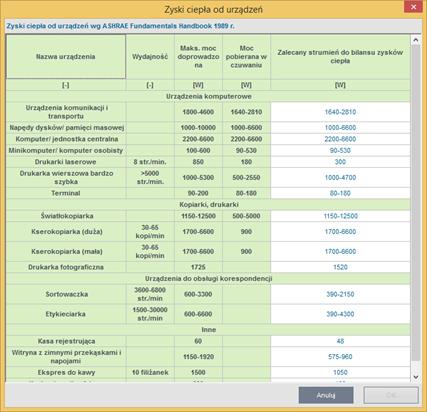Click the Ekspres do kawy name cell
This screenshot has height=412, width=427.
coord(66,372)
